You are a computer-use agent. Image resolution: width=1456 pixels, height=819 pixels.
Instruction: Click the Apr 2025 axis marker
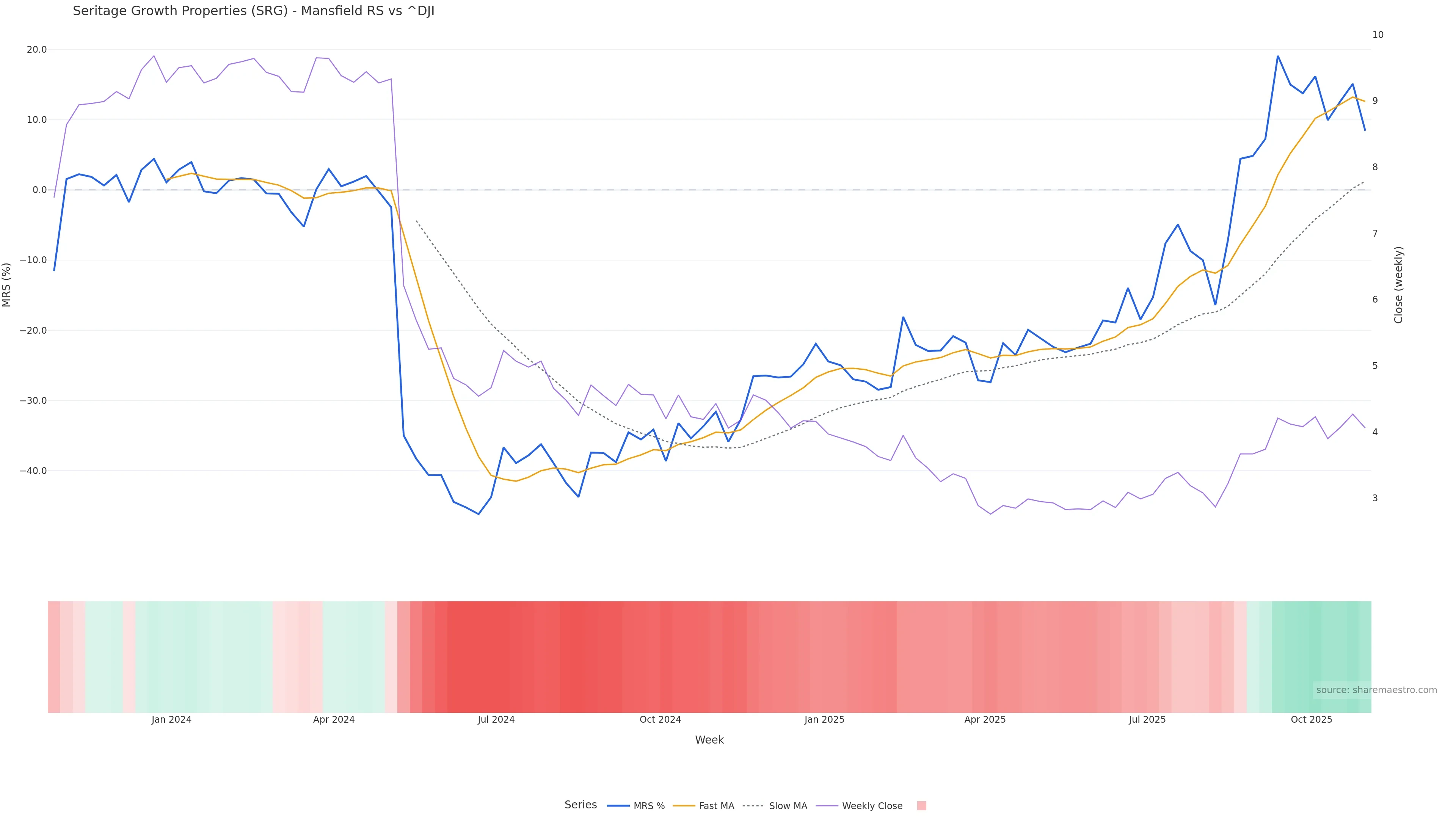point(985,720)
